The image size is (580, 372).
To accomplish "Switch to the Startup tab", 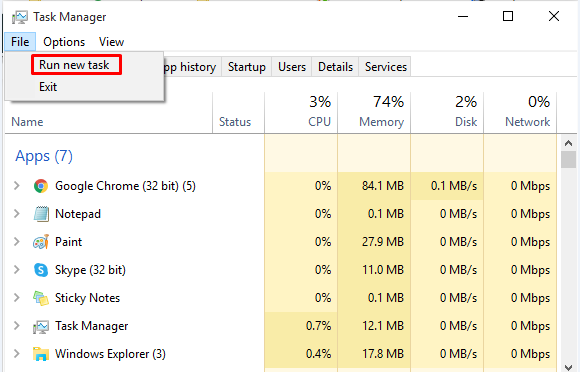I will [x=247, y=67].
